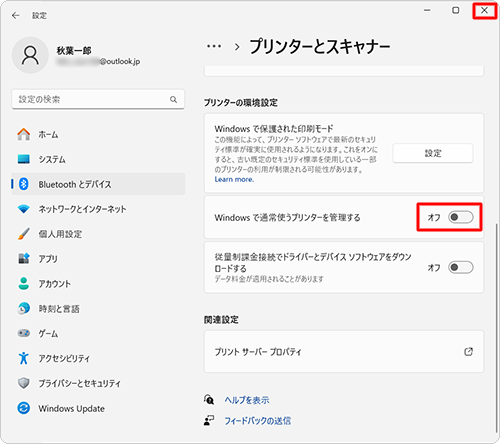Open プライバシーとセキュリティ category
The width and height of the screenshot is (500, 444).
click(x=98, y=383)
